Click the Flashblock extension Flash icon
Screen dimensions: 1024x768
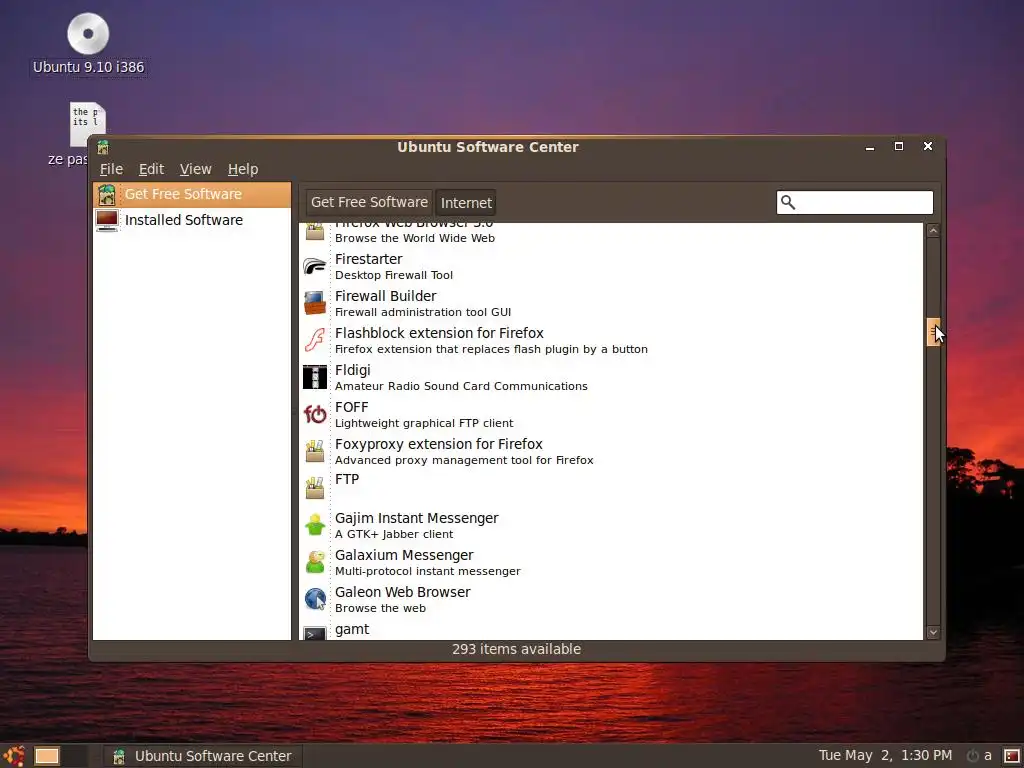click(315, 340)
